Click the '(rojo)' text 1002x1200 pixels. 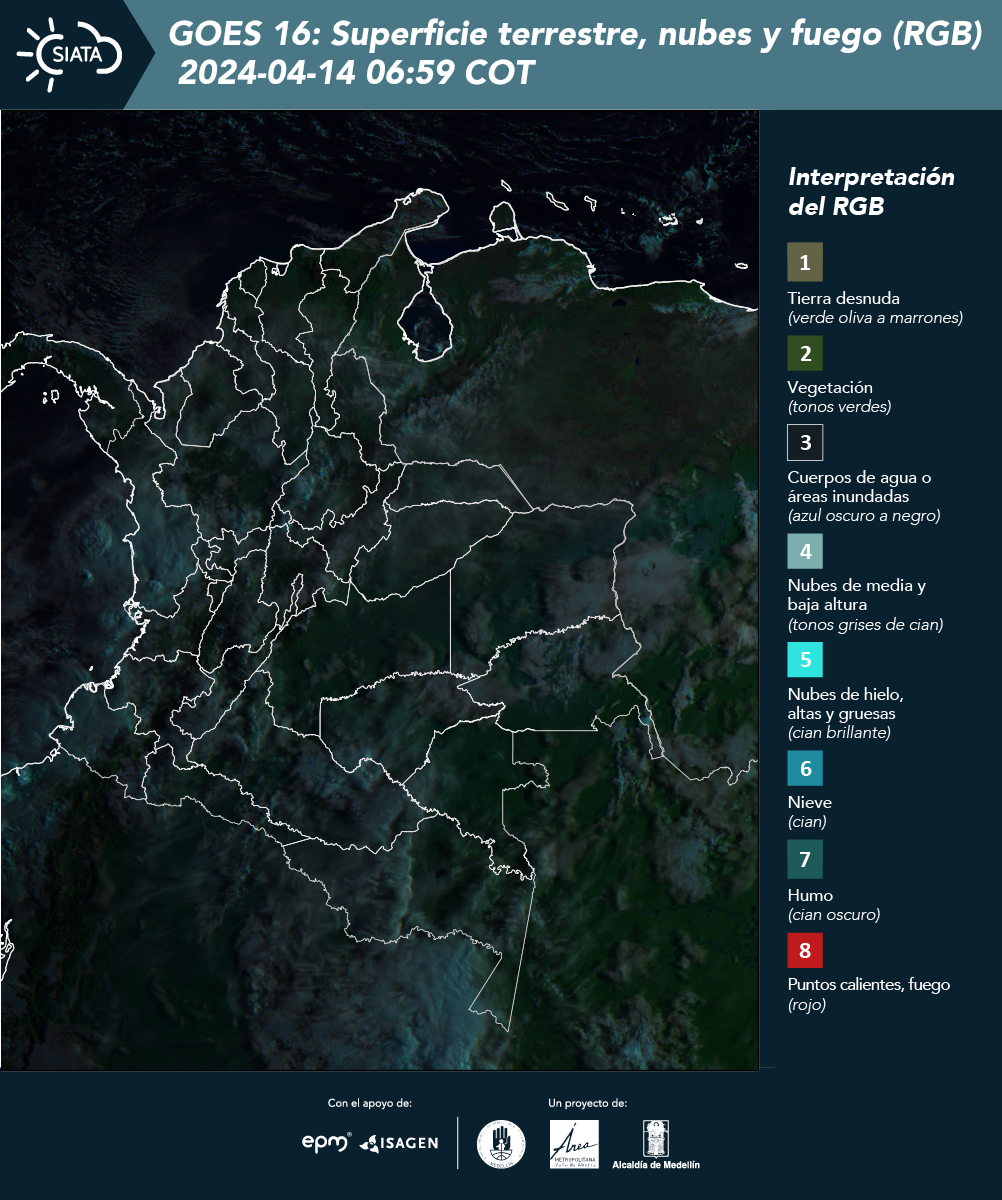coord(807,1005)
